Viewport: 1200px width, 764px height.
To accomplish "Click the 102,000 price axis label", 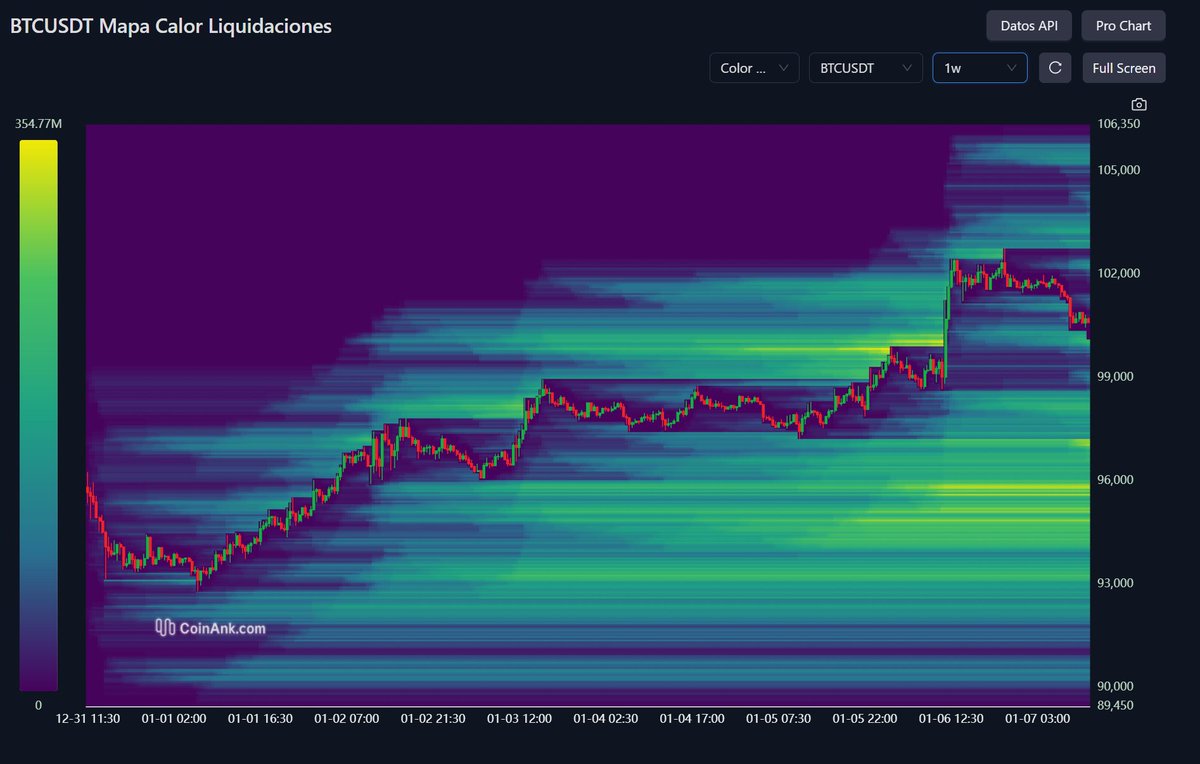I will (x=1119, y=272).
